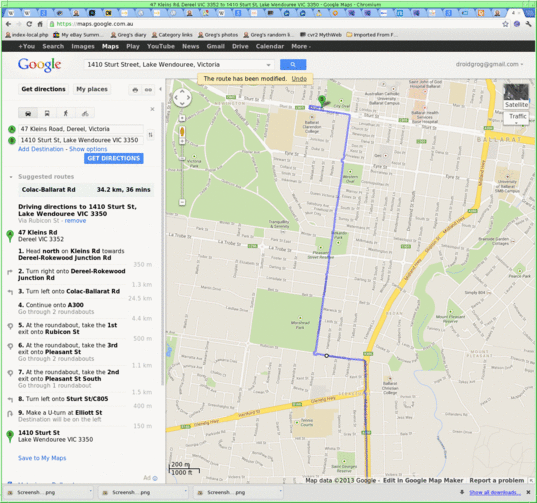This screenshot has width=537, height=503.
Task: Click the GET DIRECTIONS button
Action: click(x=114, y=158)
